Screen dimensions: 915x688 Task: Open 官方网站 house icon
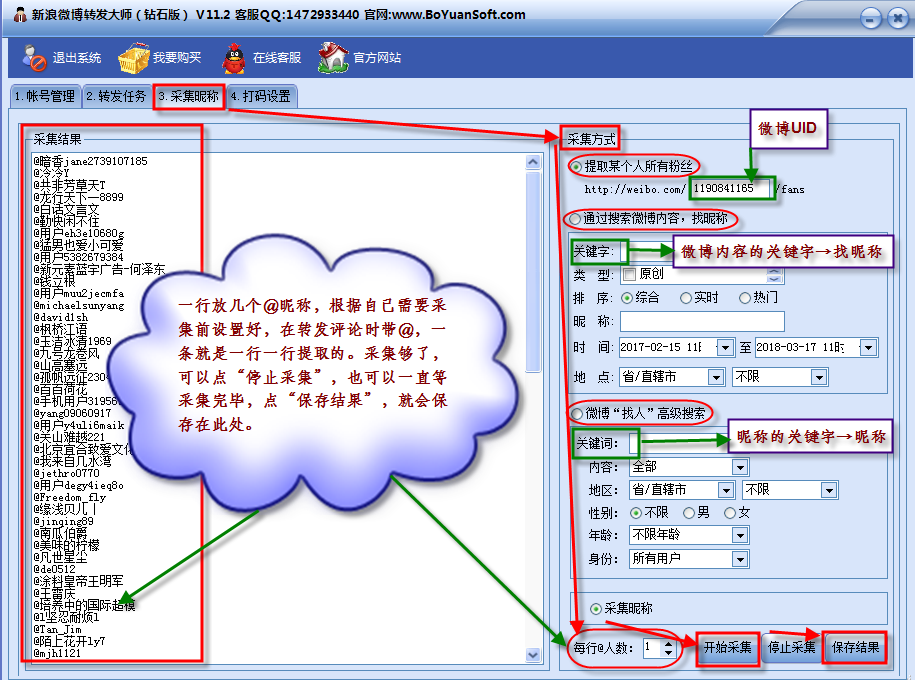pos(333,58)
